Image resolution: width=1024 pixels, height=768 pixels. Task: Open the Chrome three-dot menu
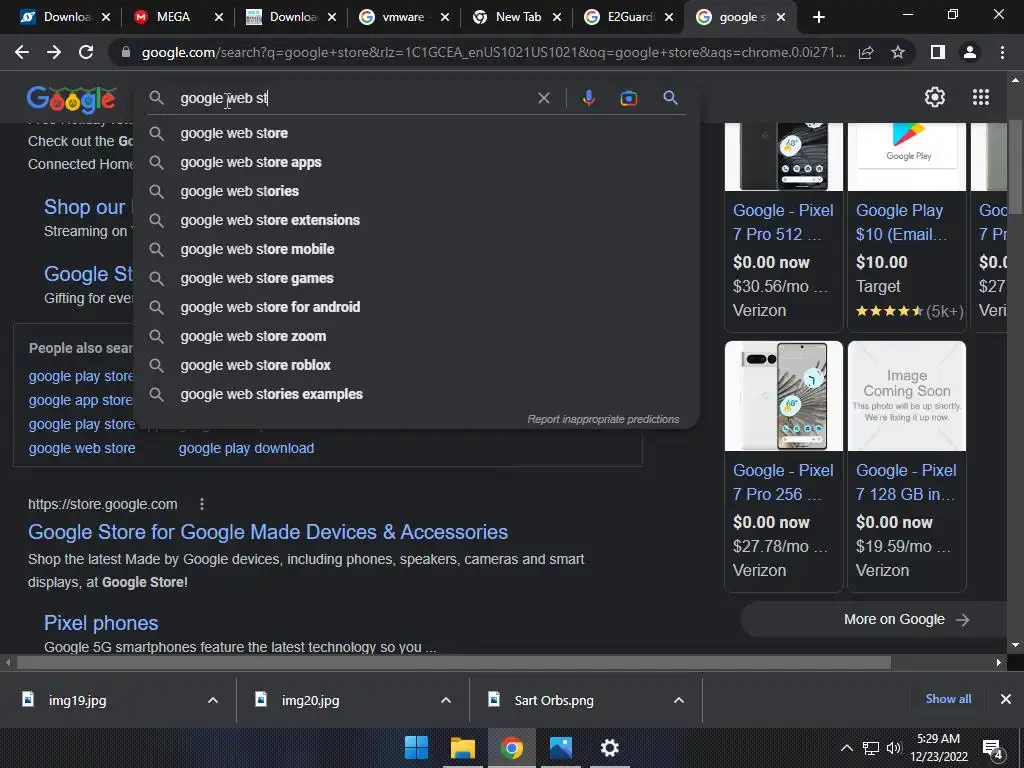pyautogui.click(x=1002, y=52)
